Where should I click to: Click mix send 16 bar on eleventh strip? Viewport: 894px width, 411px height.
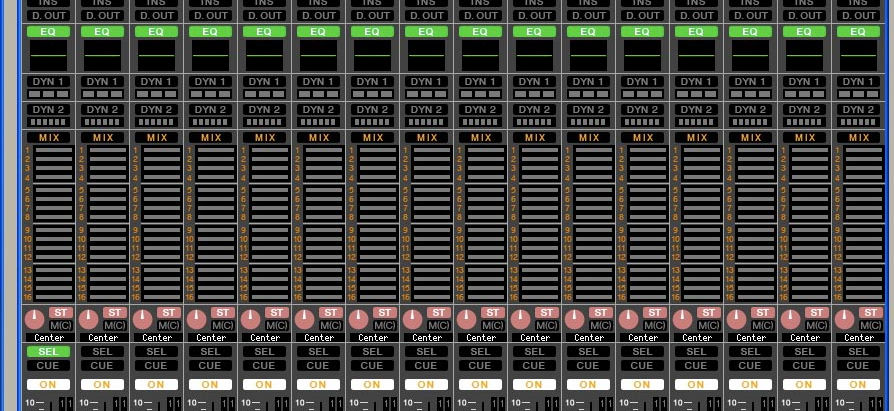point(594,297)
